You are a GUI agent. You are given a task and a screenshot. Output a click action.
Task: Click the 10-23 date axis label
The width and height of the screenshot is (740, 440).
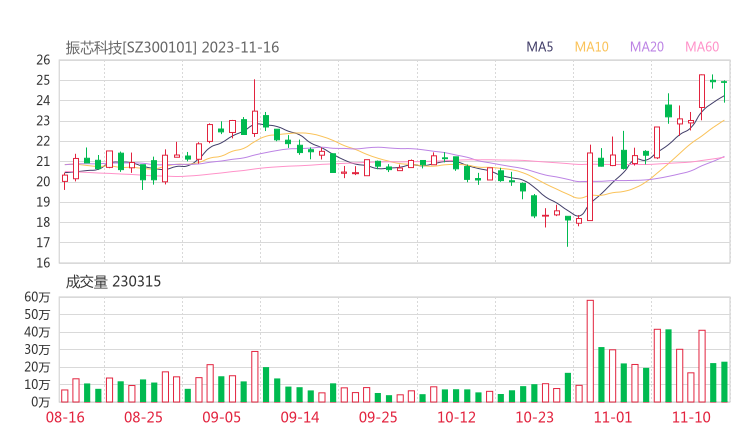point(534,417)
